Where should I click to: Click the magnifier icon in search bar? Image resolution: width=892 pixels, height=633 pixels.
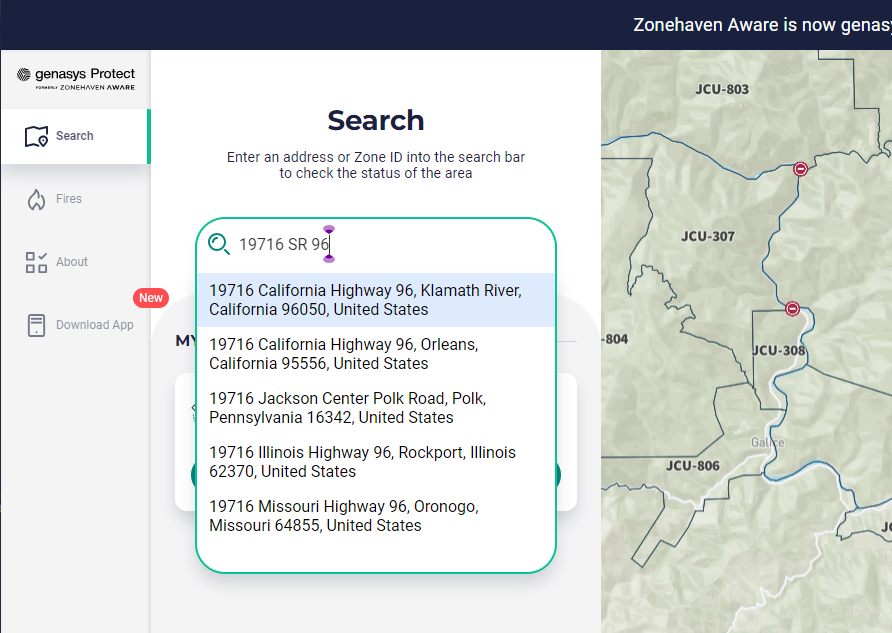coord(218,244)
